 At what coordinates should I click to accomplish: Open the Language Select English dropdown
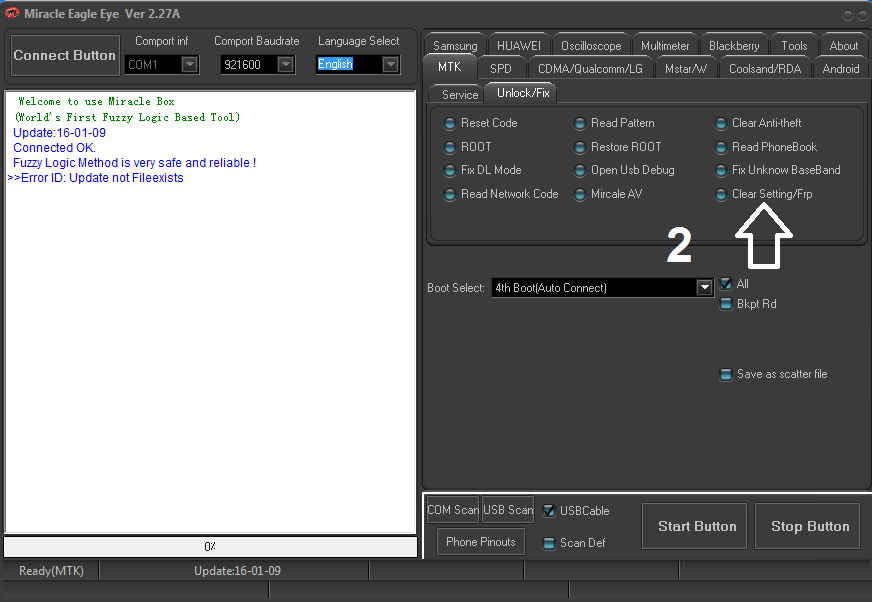click(x=390, y=65)
